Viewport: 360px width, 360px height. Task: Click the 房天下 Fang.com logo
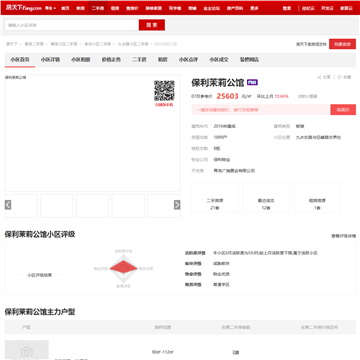[23, 7]
